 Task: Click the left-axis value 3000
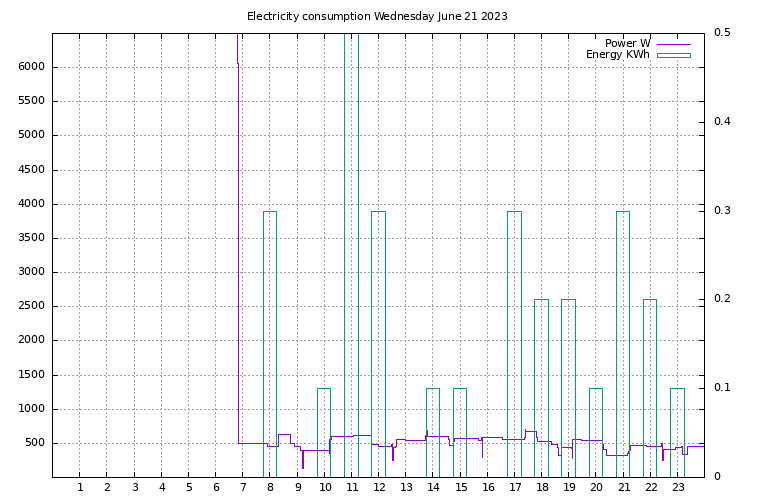point(31,271)
